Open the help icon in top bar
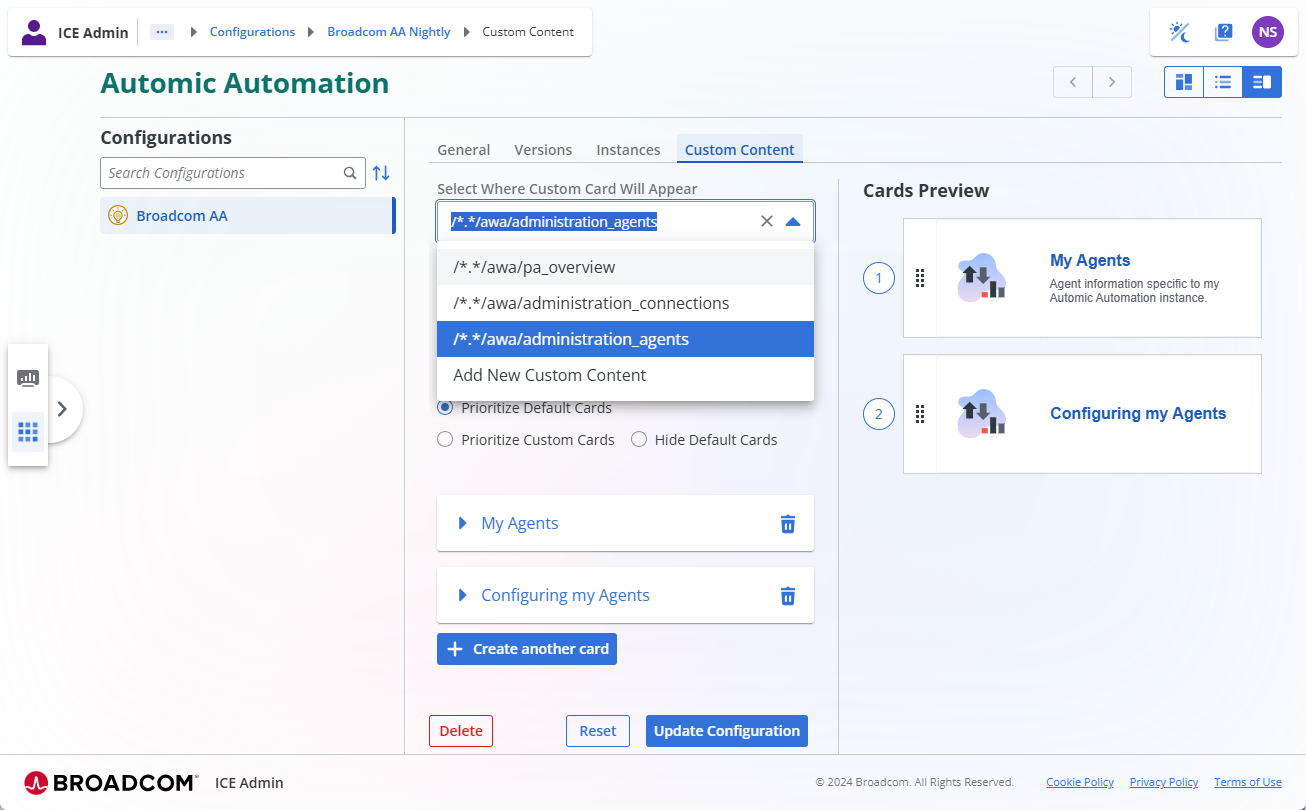 click(1223, 32)
